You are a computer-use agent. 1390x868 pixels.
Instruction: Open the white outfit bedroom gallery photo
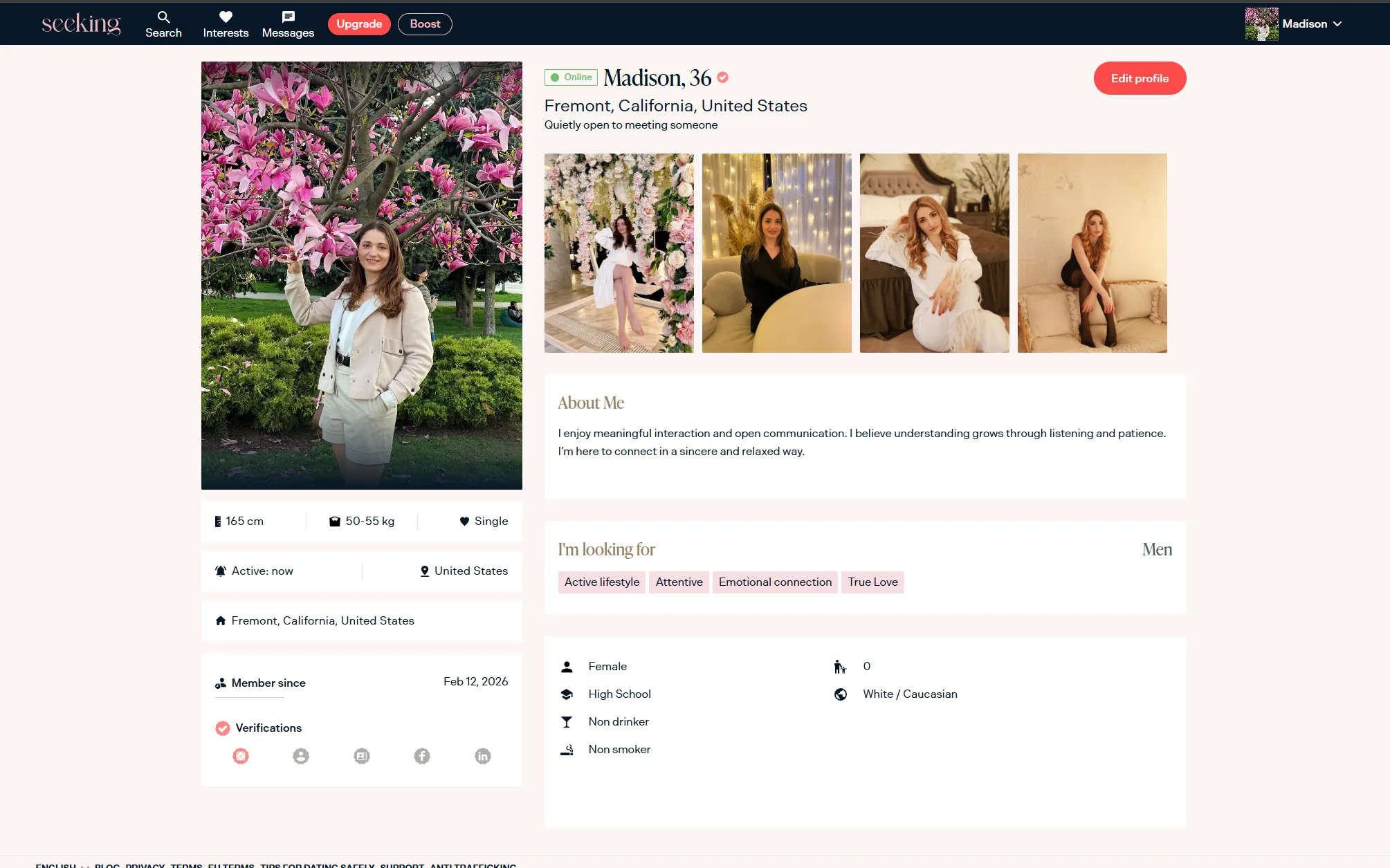click(x=934, y=253)
